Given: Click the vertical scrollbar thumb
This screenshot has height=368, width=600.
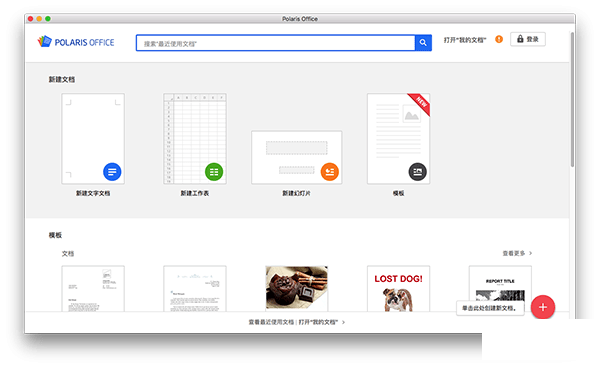Looking at the screenshot, I should coord(572,99).
